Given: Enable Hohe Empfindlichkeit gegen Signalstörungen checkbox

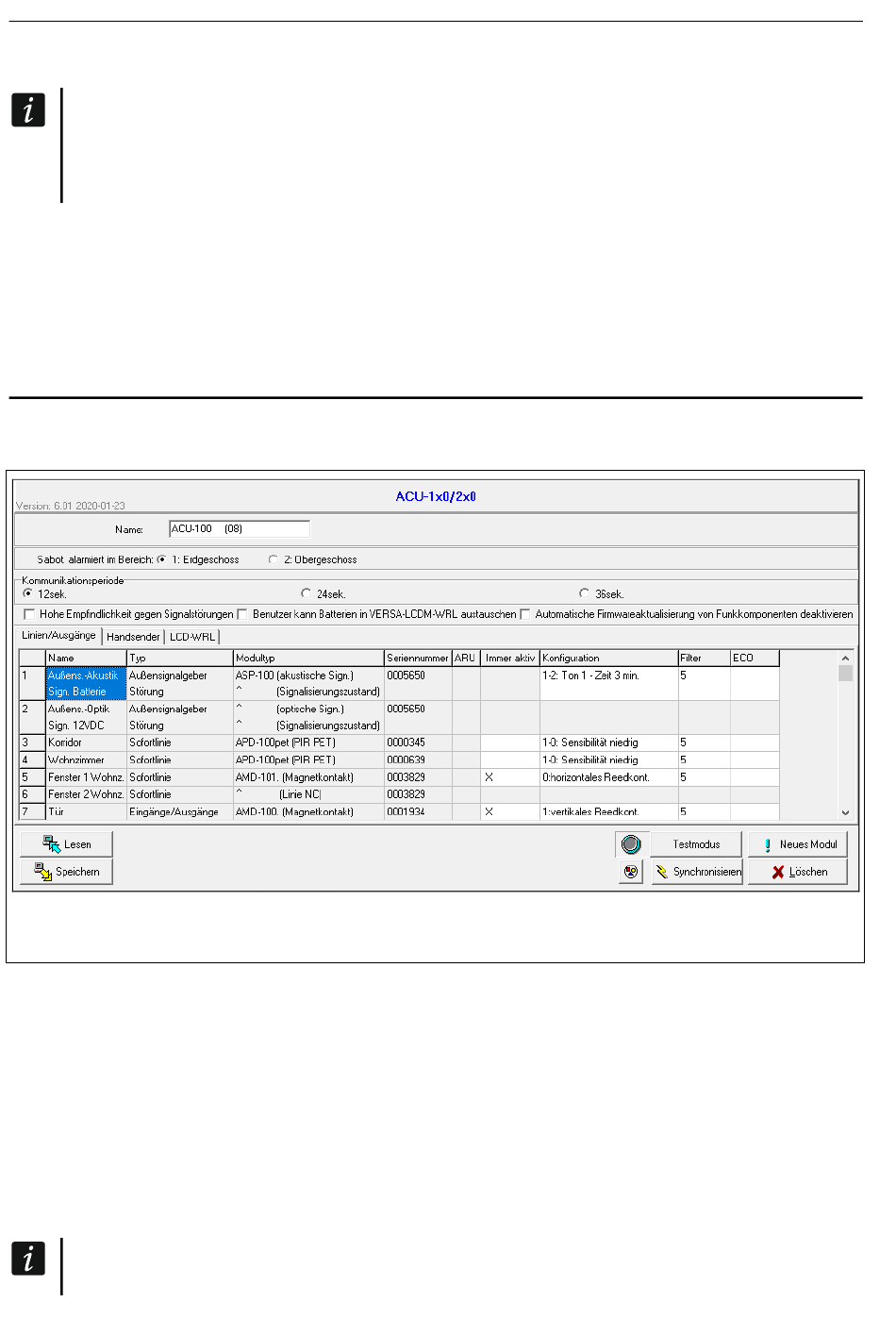Looking at the screenshot, I should pos(28,614).
